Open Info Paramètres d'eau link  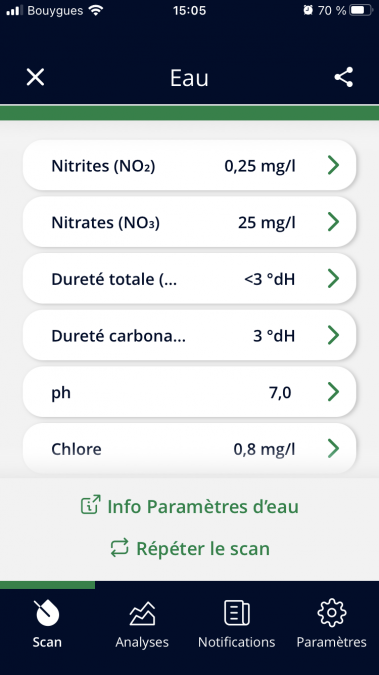pyautogui.click(x=203, y=506)
